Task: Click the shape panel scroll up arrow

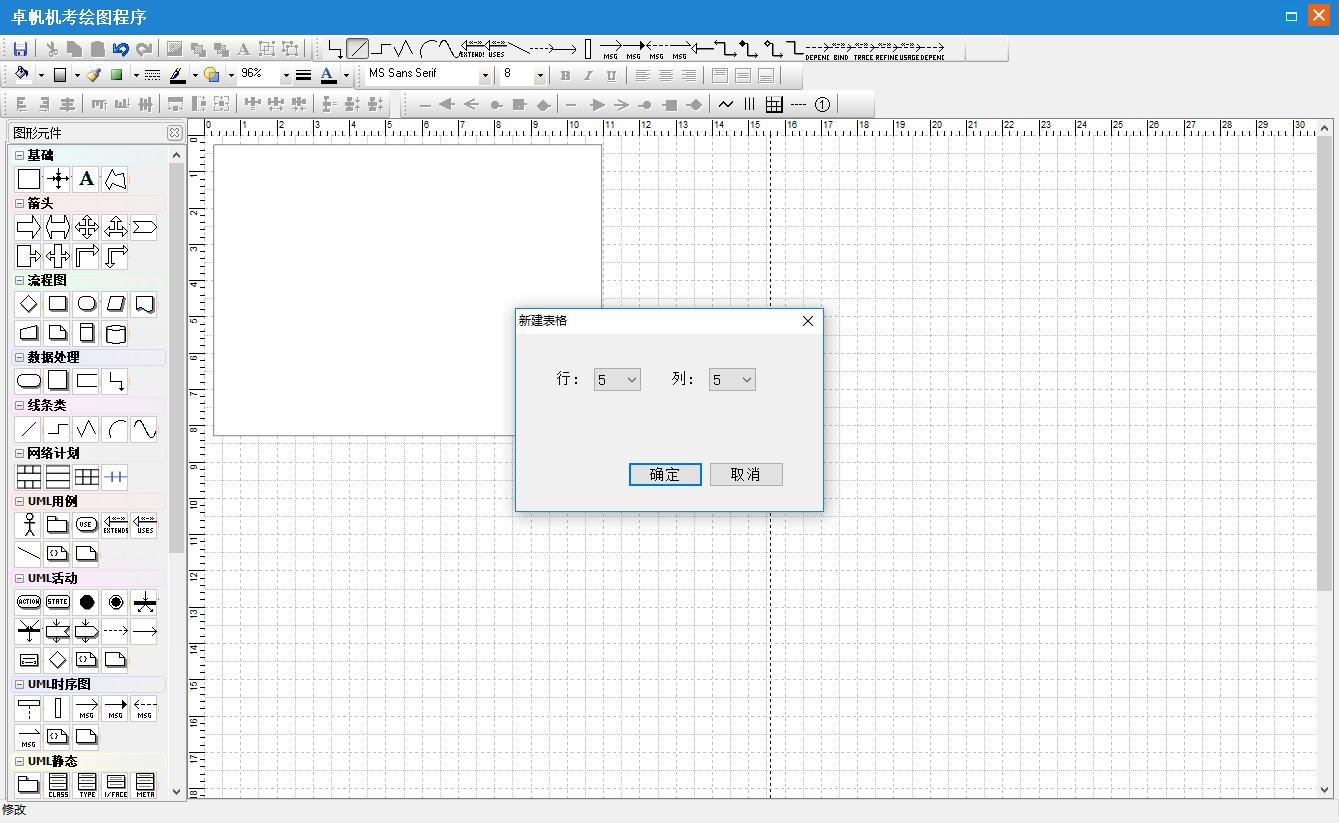Action: point(177,155)
